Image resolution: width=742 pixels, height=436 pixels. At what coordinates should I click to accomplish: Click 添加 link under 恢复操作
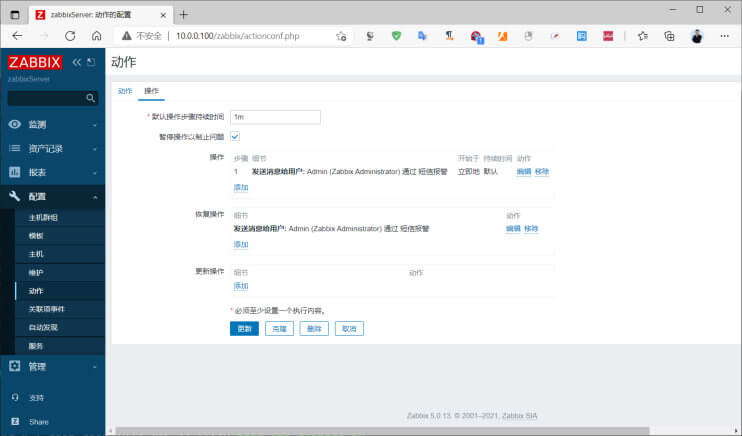[x=241, y=245]
